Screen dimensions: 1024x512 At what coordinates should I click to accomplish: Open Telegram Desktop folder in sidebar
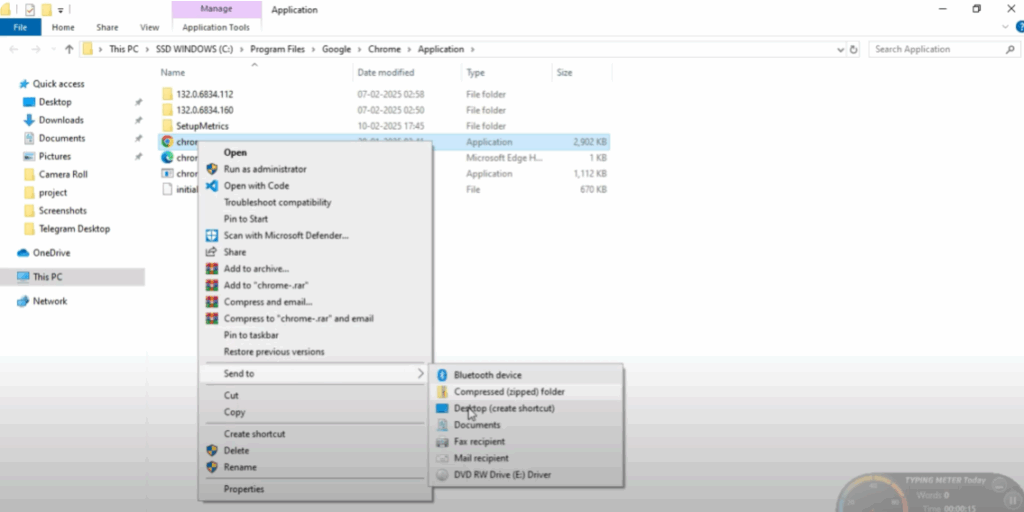pyautogui.click(x=74, y=229)
